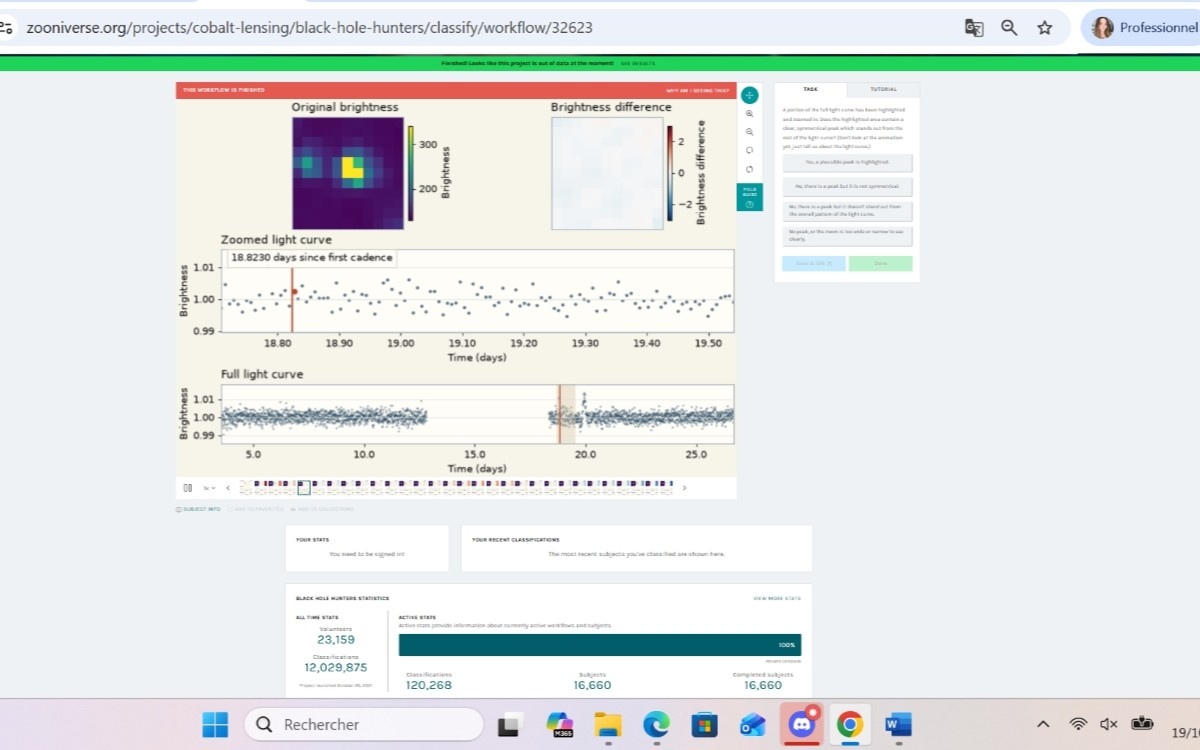Select answer 'No peak, or zoom too wide'
The width and height of the screenshot is (1200, 750).
(847, 235)
